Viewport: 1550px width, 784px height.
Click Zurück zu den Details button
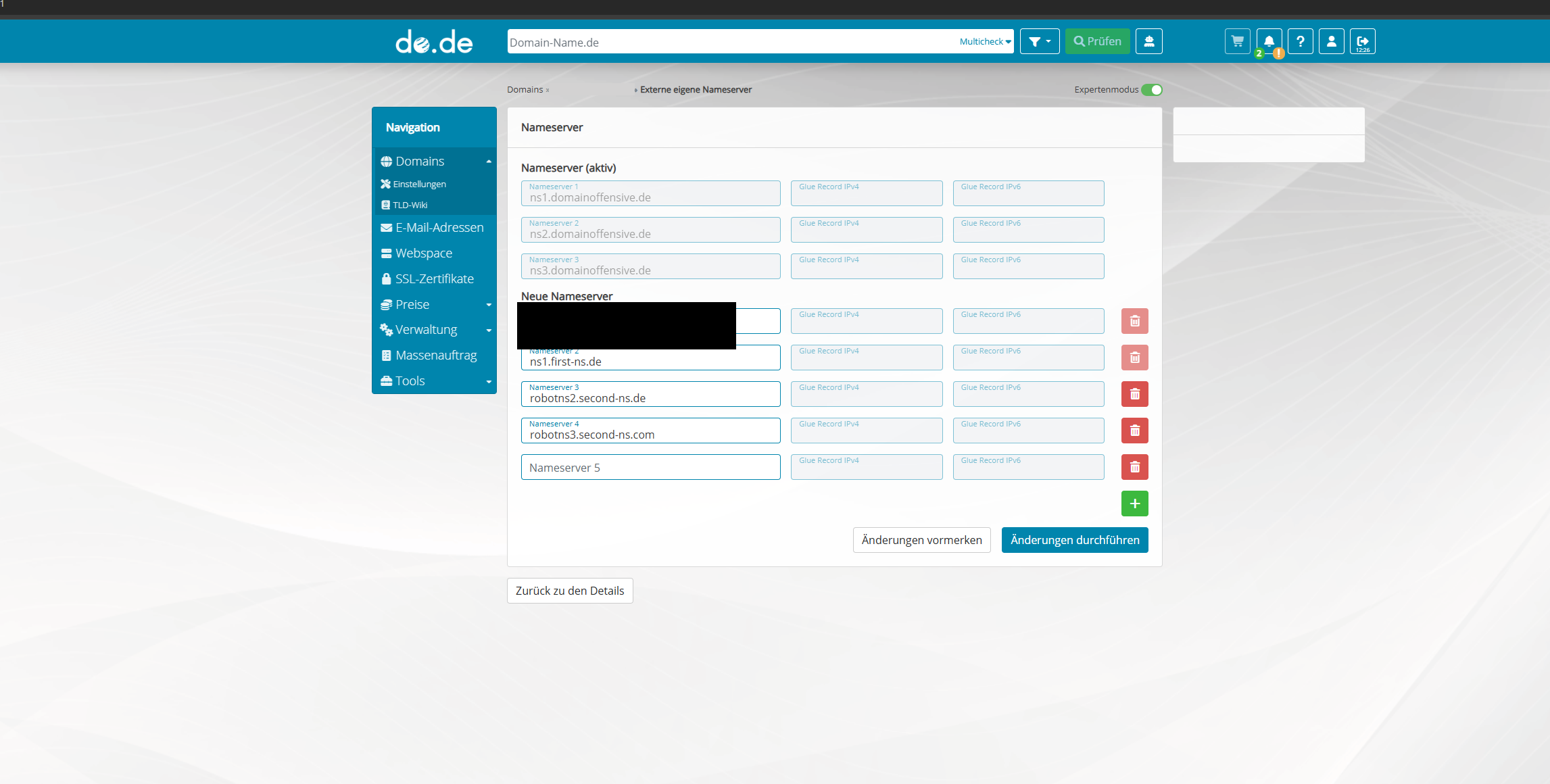570,591
